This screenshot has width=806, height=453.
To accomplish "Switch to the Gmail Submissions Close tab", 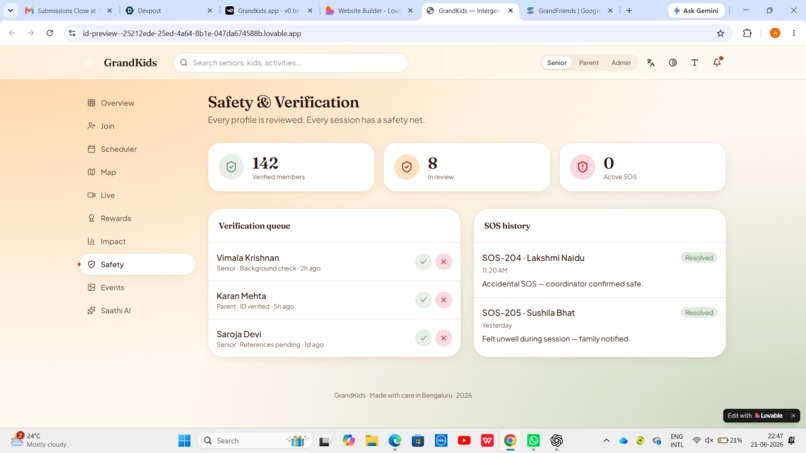I will [x=68, y=10].
